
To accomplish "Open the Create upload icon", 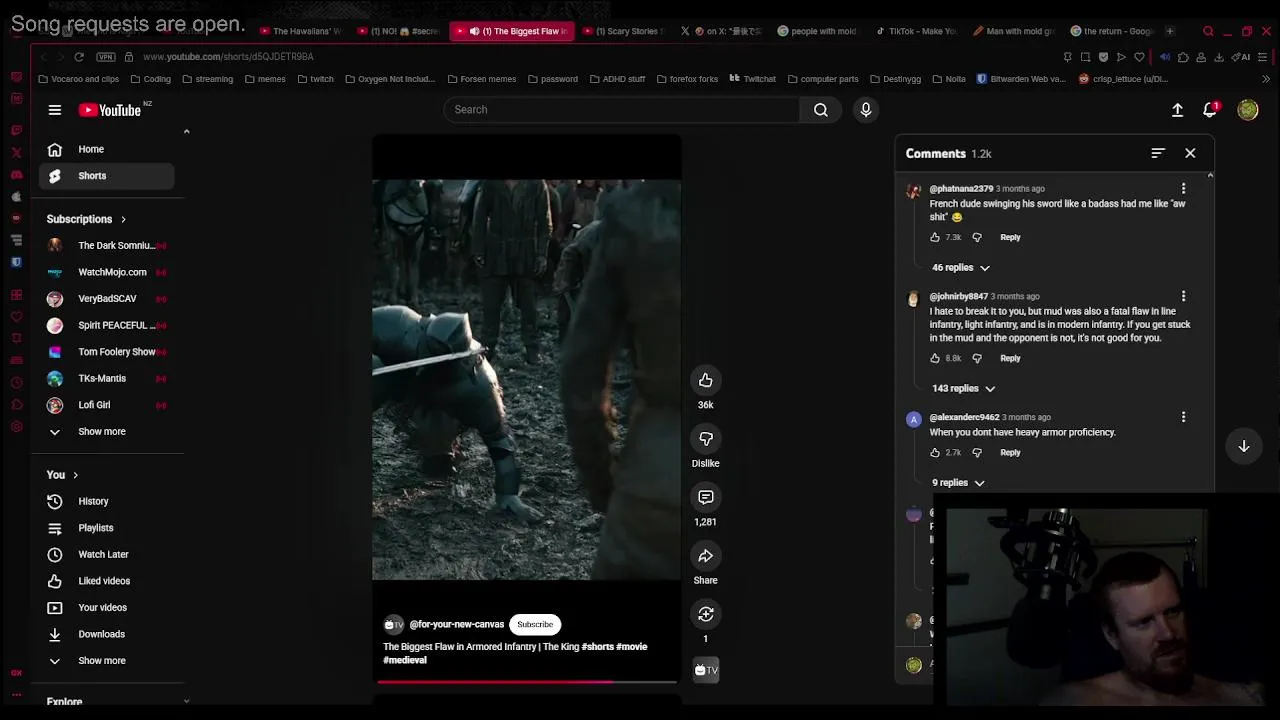I will click(1177, 110).
